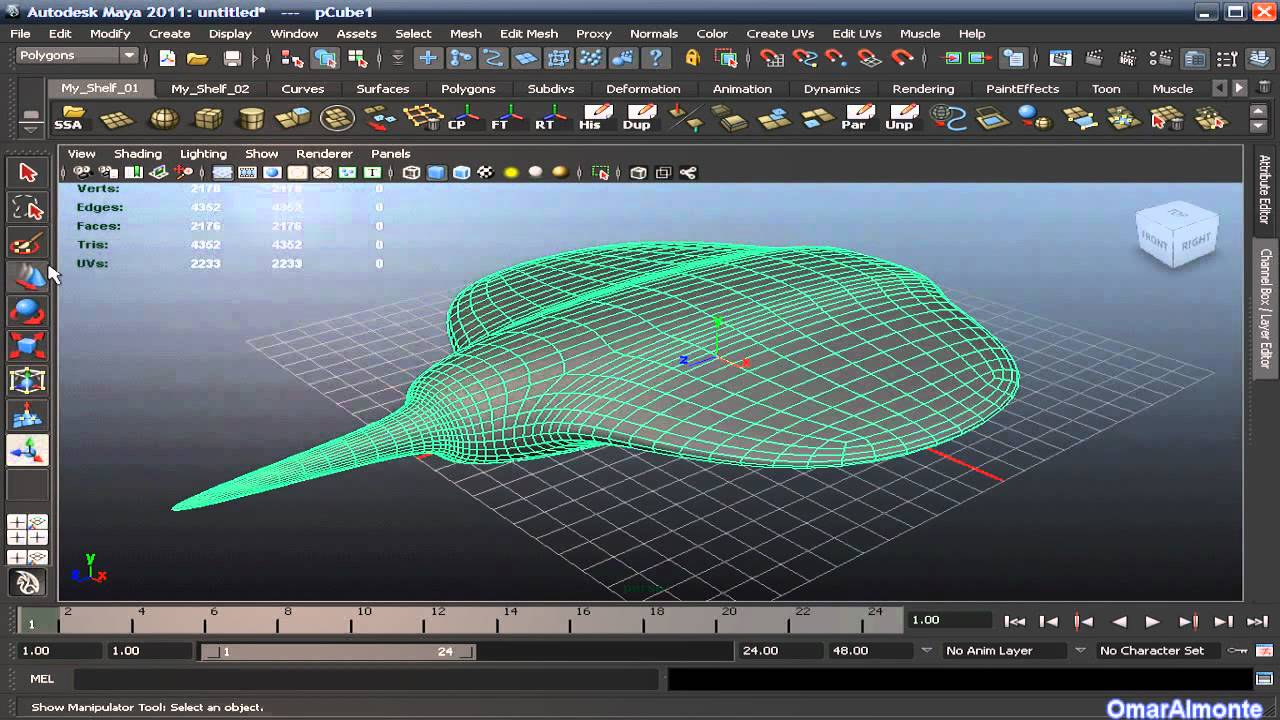Open the Edit Mesh menu
Screen dimensions: 1280x720
[x=529, y=33]
